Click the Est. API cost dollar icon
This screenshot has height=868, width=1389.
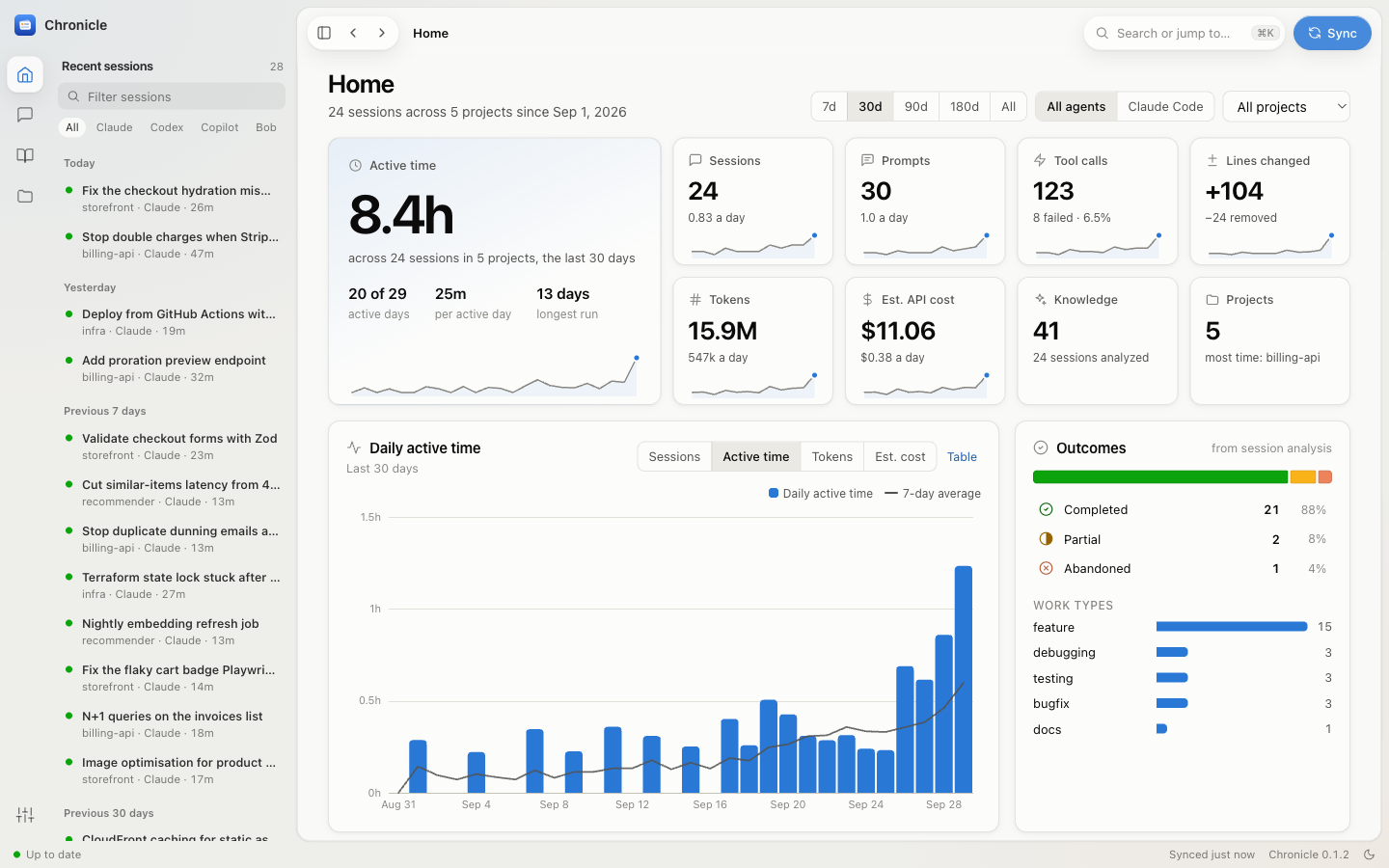(867, 300)
